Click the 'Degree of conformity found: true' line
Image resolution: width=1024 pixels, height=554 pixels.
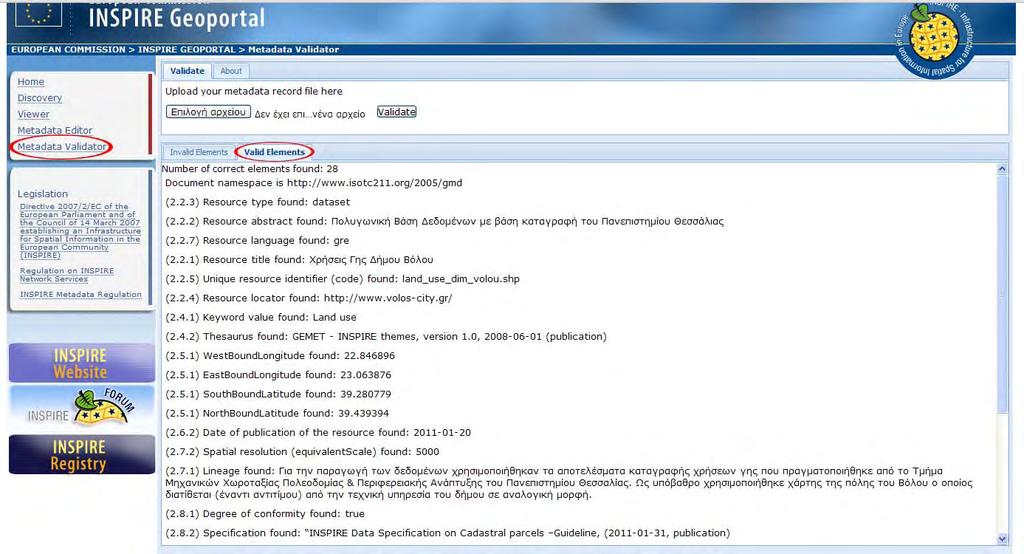264,514
